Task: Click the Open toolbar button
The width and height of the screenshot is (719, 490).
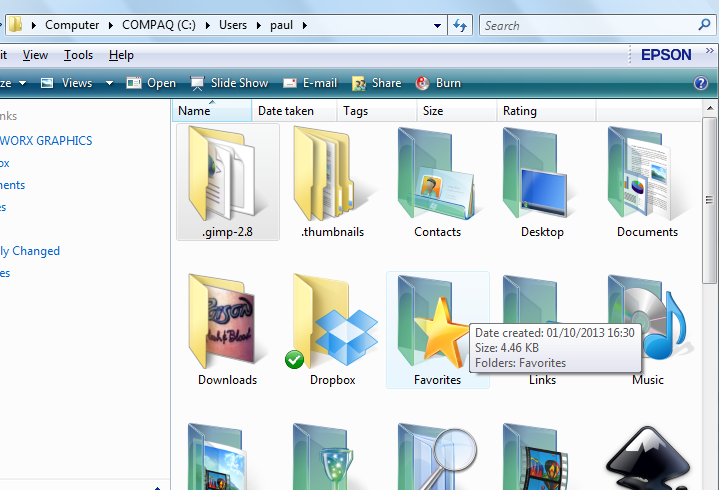Action: tap(151, 83)
